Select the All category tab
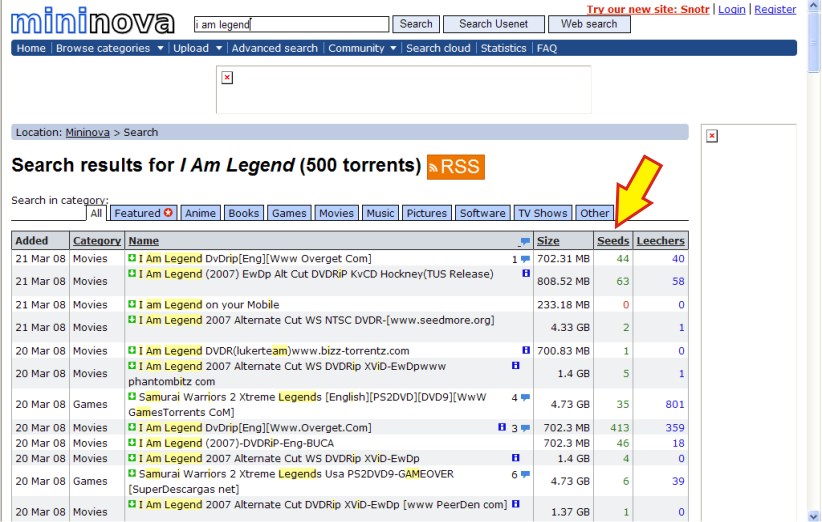The image size is (822, 522). click(x=96, y=213)
